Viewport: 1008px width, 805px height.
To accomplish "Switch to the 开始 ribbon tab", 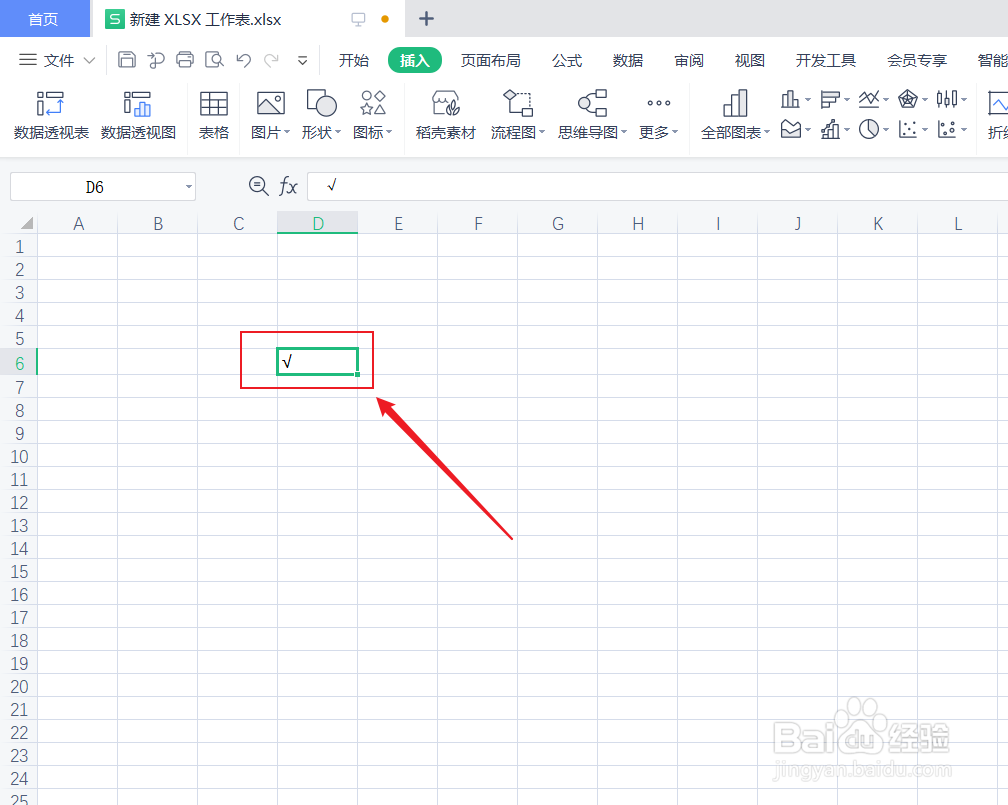I will (354, 60).
